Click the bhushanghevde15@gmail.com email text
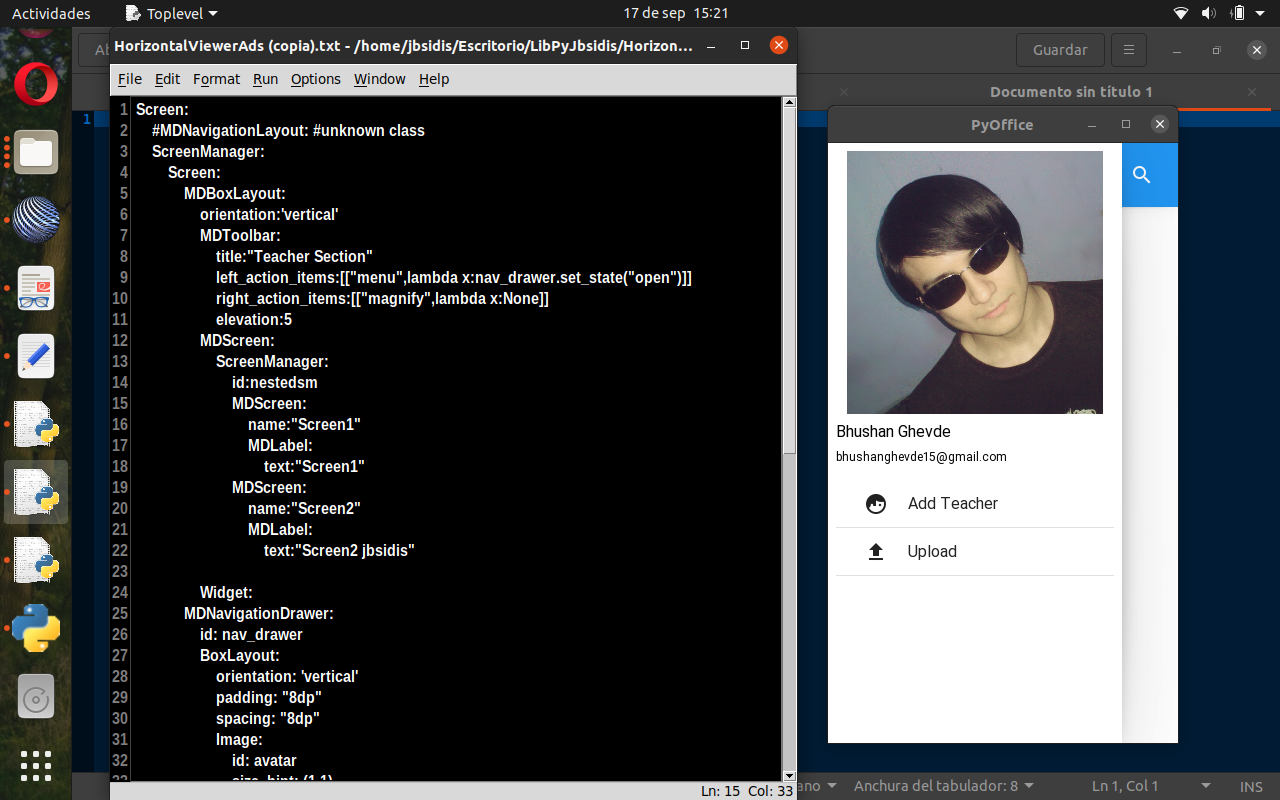This screenshot has height=800, width=1280. tap(921, 457)
